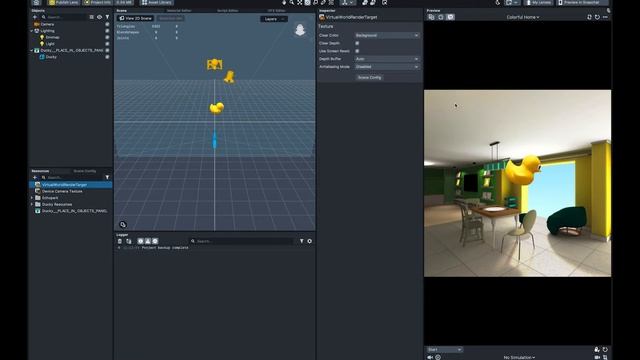Select the Ducky child object
Image resolution: width=640 pixels, height=360 pixels.
51,57
